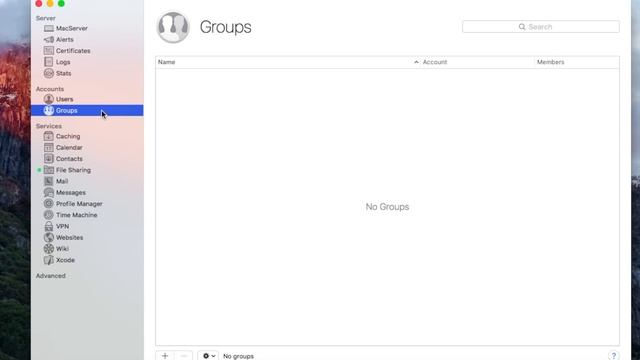Click the red close window button
The image size is (640, 360).
click(x=39, y=3)
